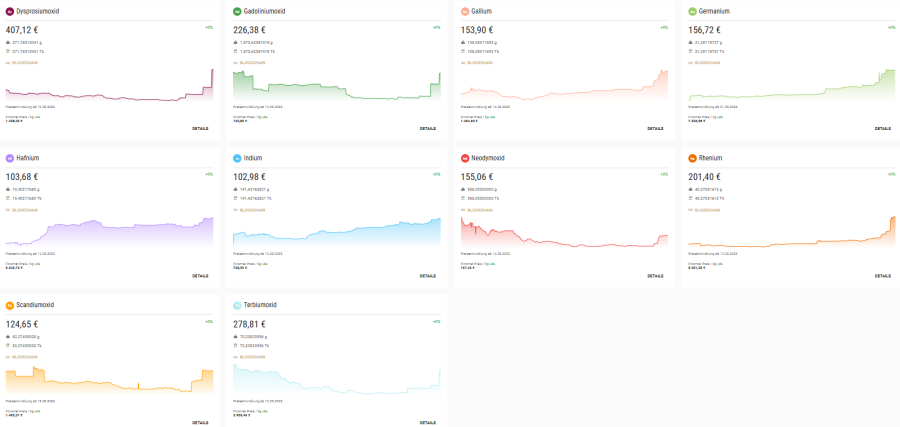Open DETAILS for Dysprosiumoxid
Screen dimensions: 900x427
[x=200, y=128]
